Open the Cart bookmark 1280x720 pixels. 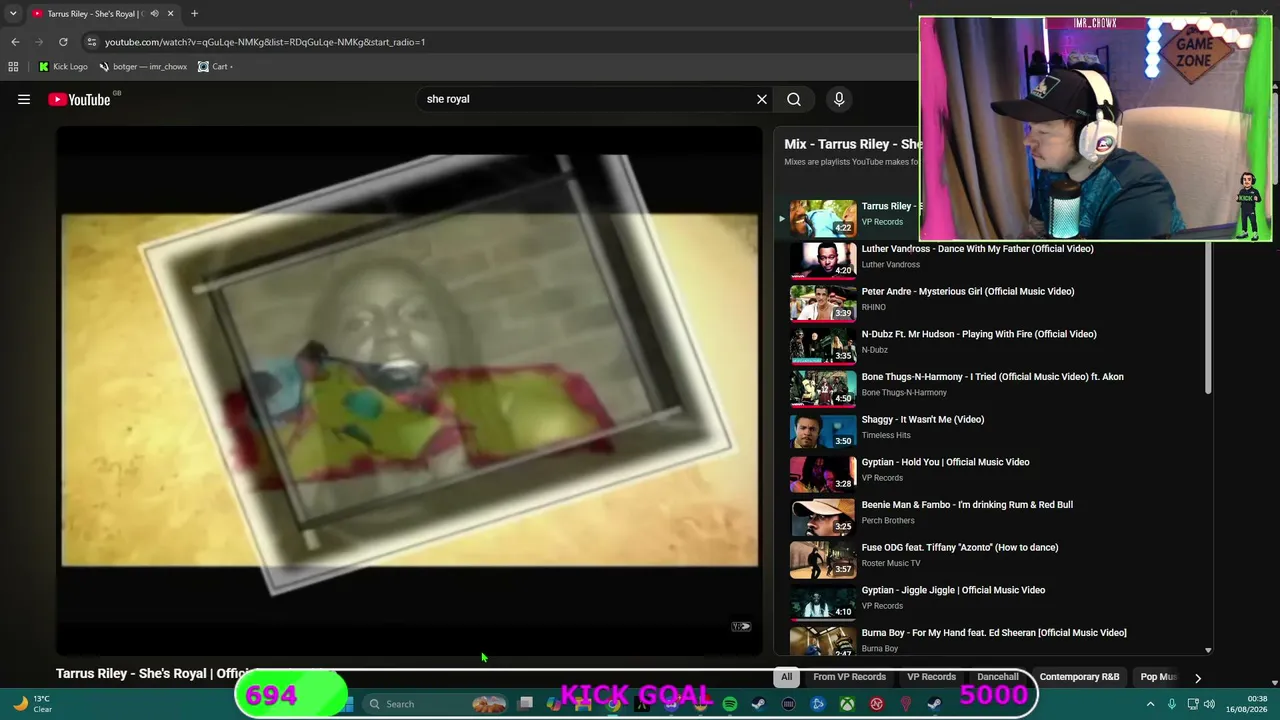(x=215, y=67)
